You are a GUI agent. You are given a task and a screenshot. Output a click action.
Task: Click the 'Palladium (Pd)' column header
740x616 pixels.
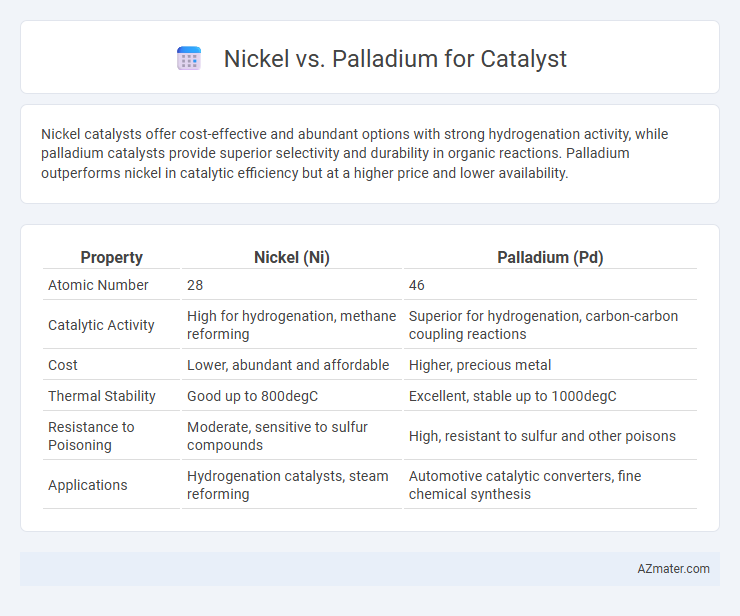550,257
